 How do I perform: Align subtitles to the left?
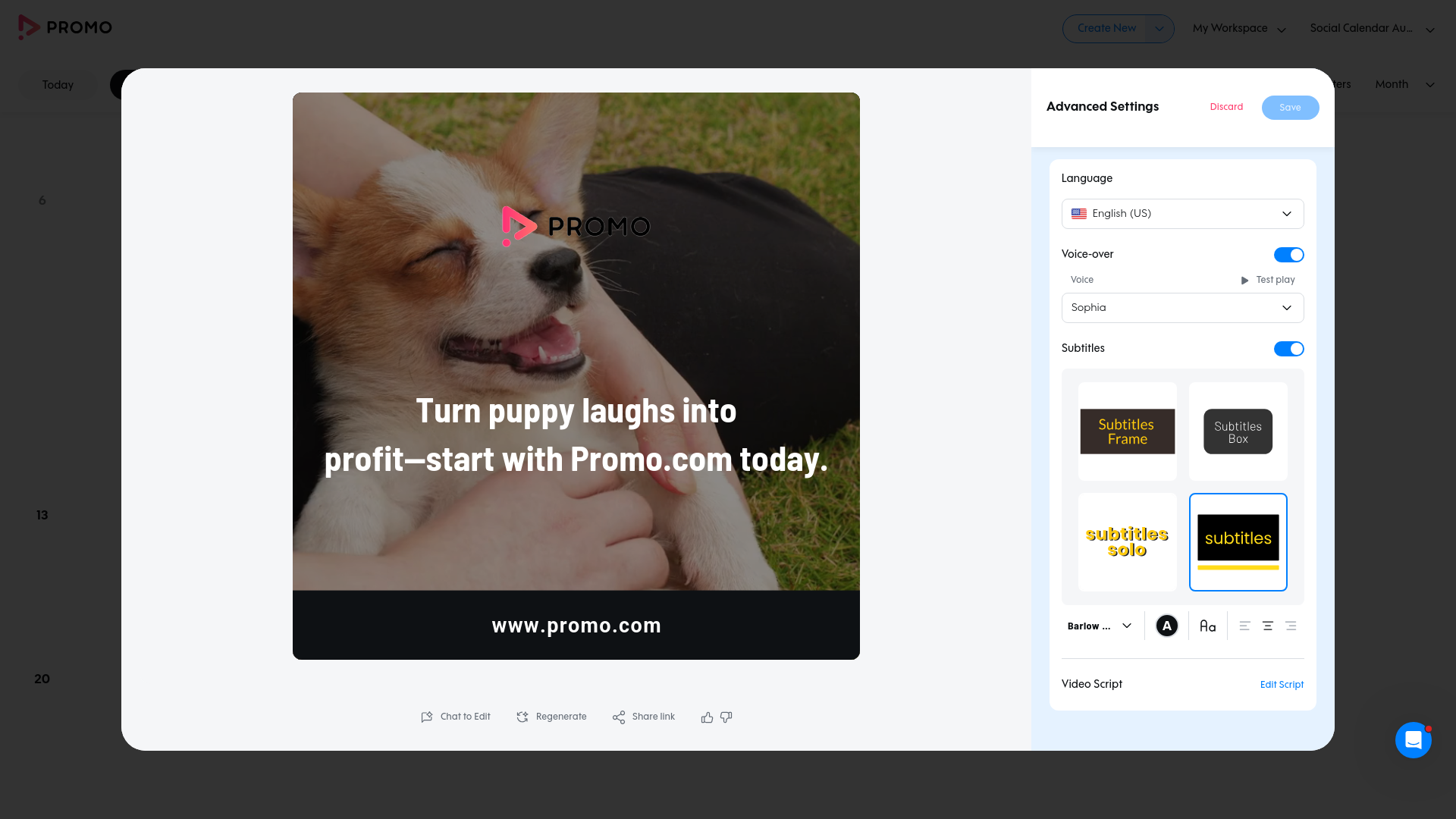(1244, 626)
